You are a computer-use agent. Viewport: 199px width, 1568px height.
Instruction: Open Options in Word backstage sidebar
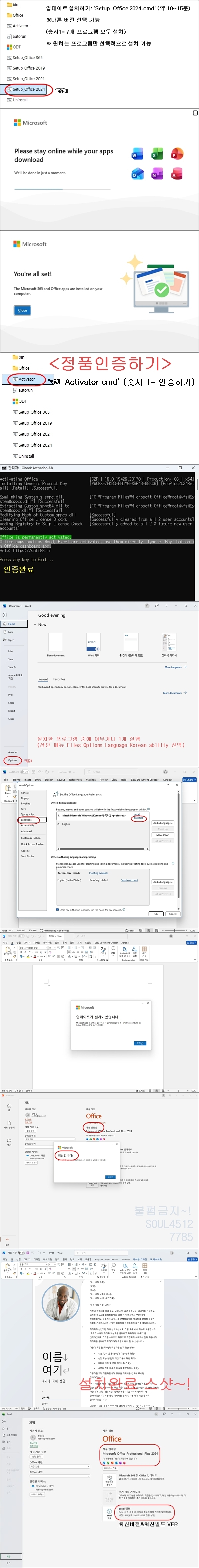point(13,760)
